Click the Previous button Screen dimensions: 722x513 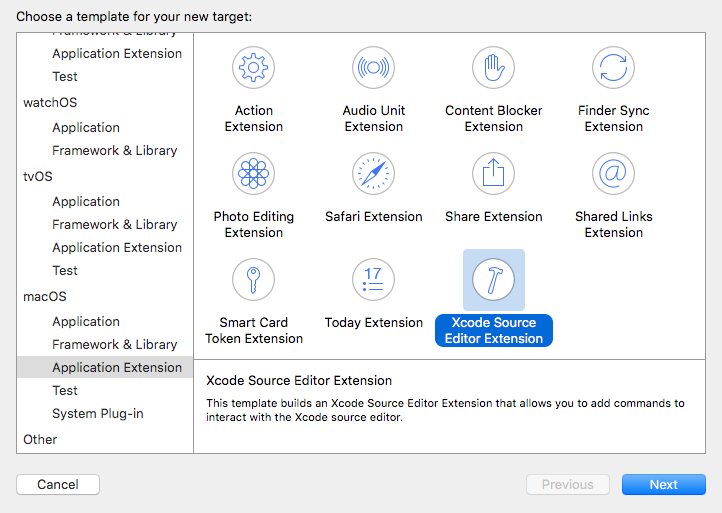(x=568, y=484)
